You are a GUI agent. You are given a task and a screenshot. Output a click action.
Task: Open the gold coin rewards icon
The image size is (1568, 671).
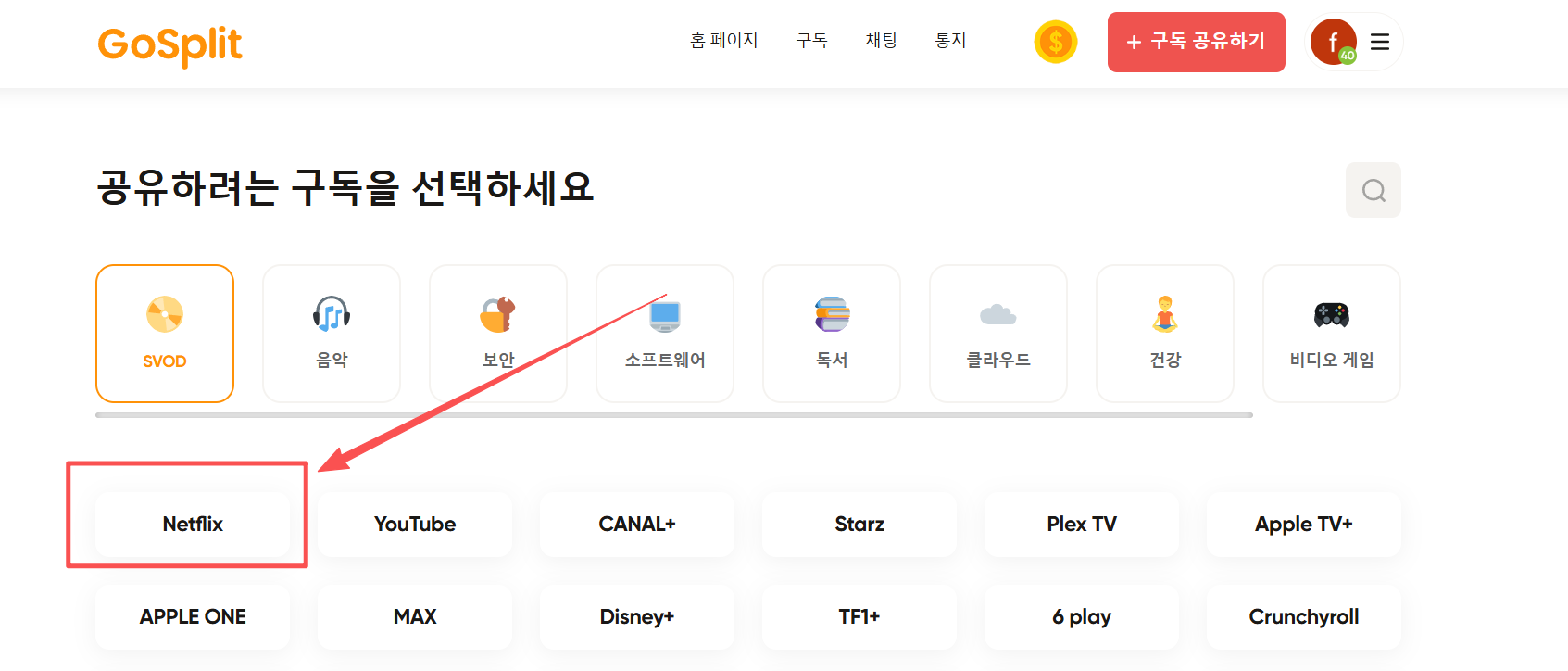pos(1056,42)
